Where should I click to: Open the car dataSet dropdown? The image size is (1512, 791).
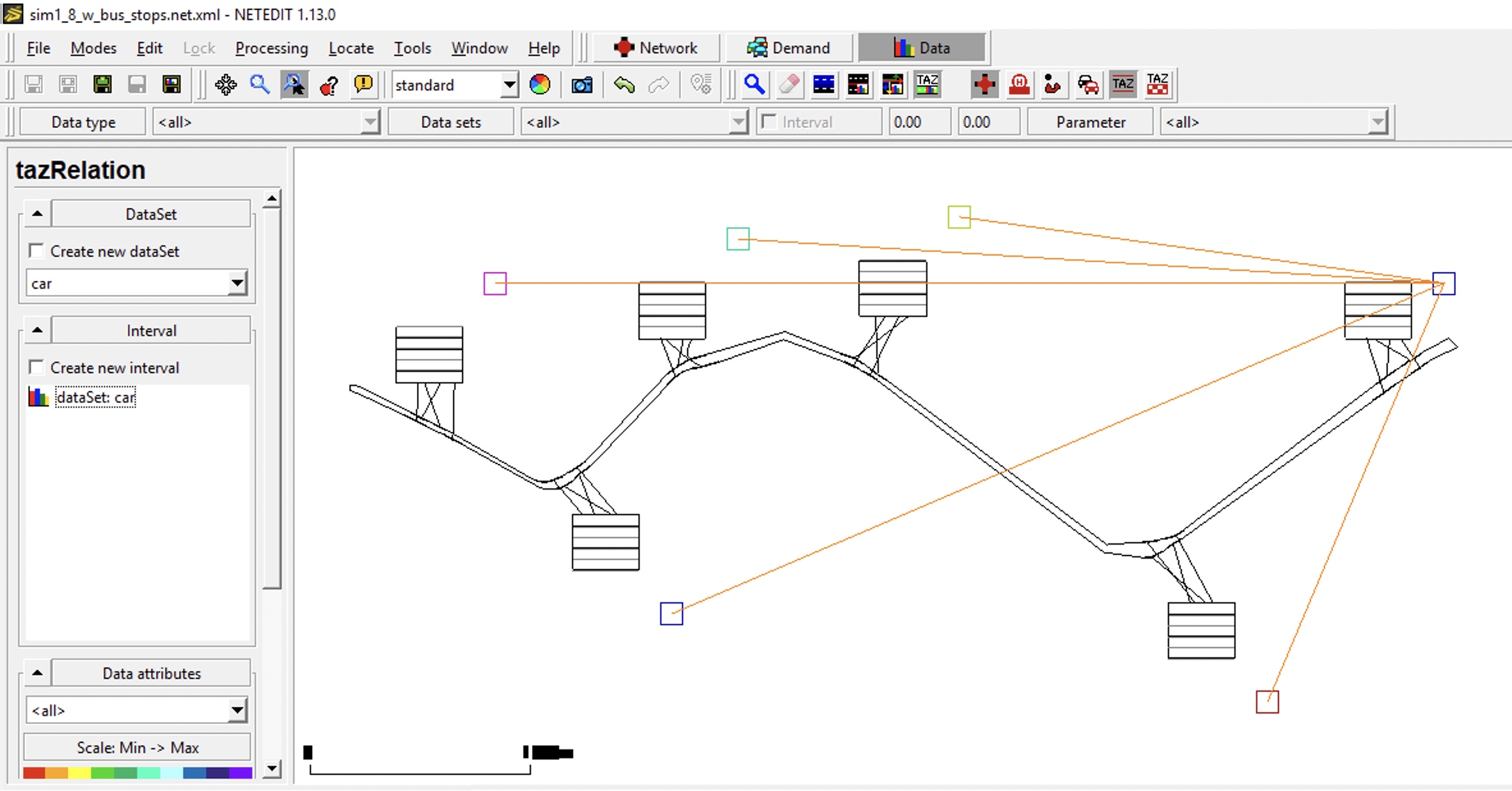pyautogui.click(x=137, y=283)
